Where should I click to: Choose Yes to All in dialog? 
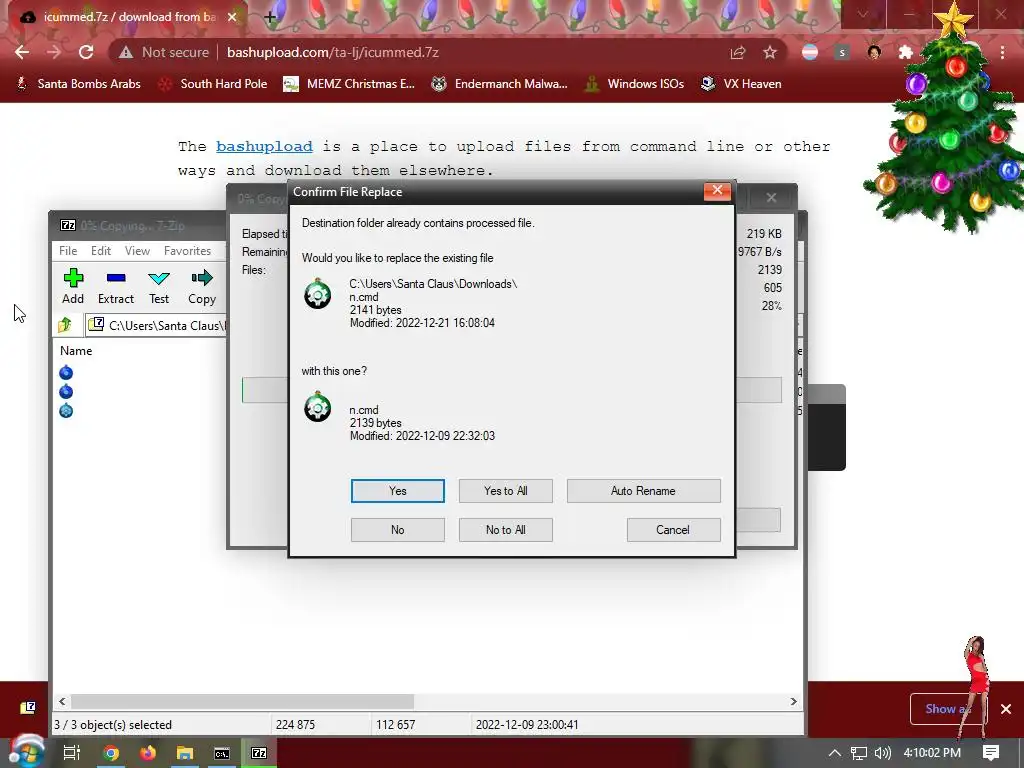coord(505,491)
